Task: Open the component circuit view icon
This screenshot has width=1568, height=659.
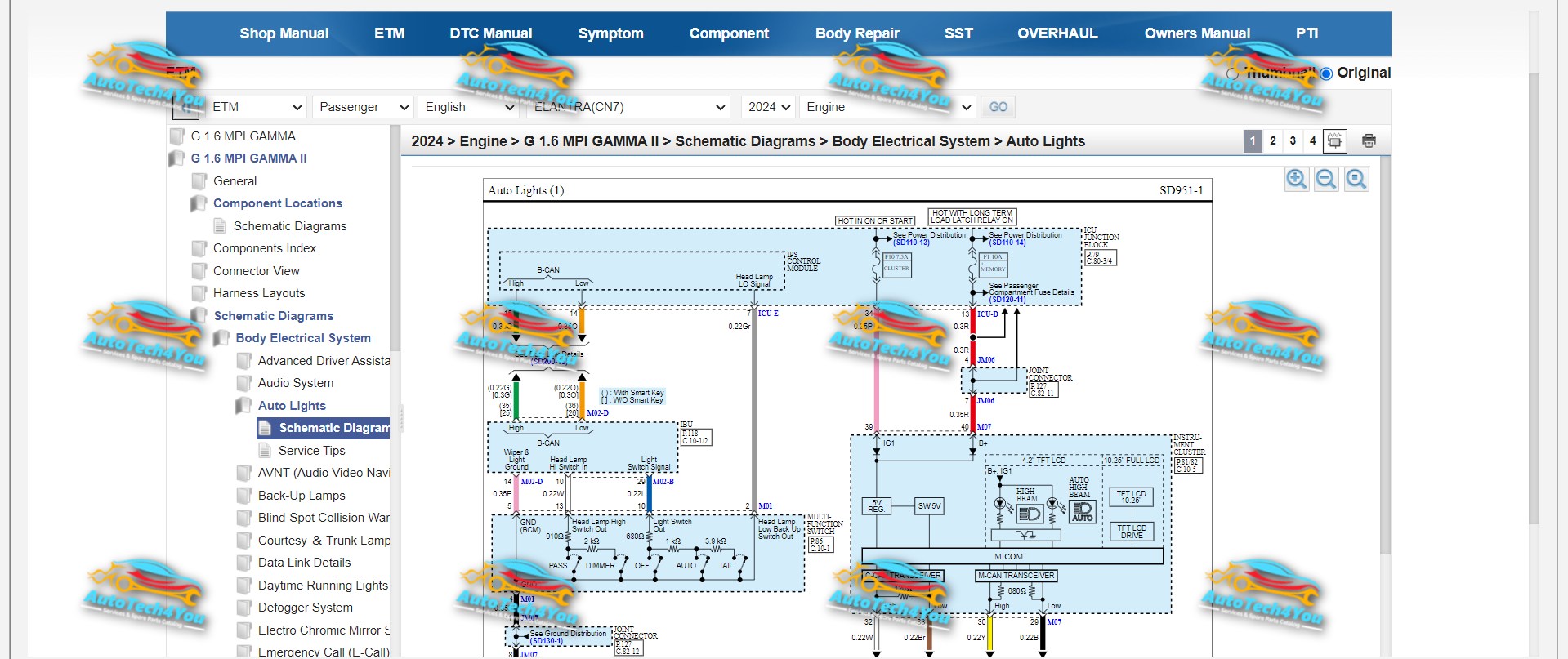Action: 1334,141
